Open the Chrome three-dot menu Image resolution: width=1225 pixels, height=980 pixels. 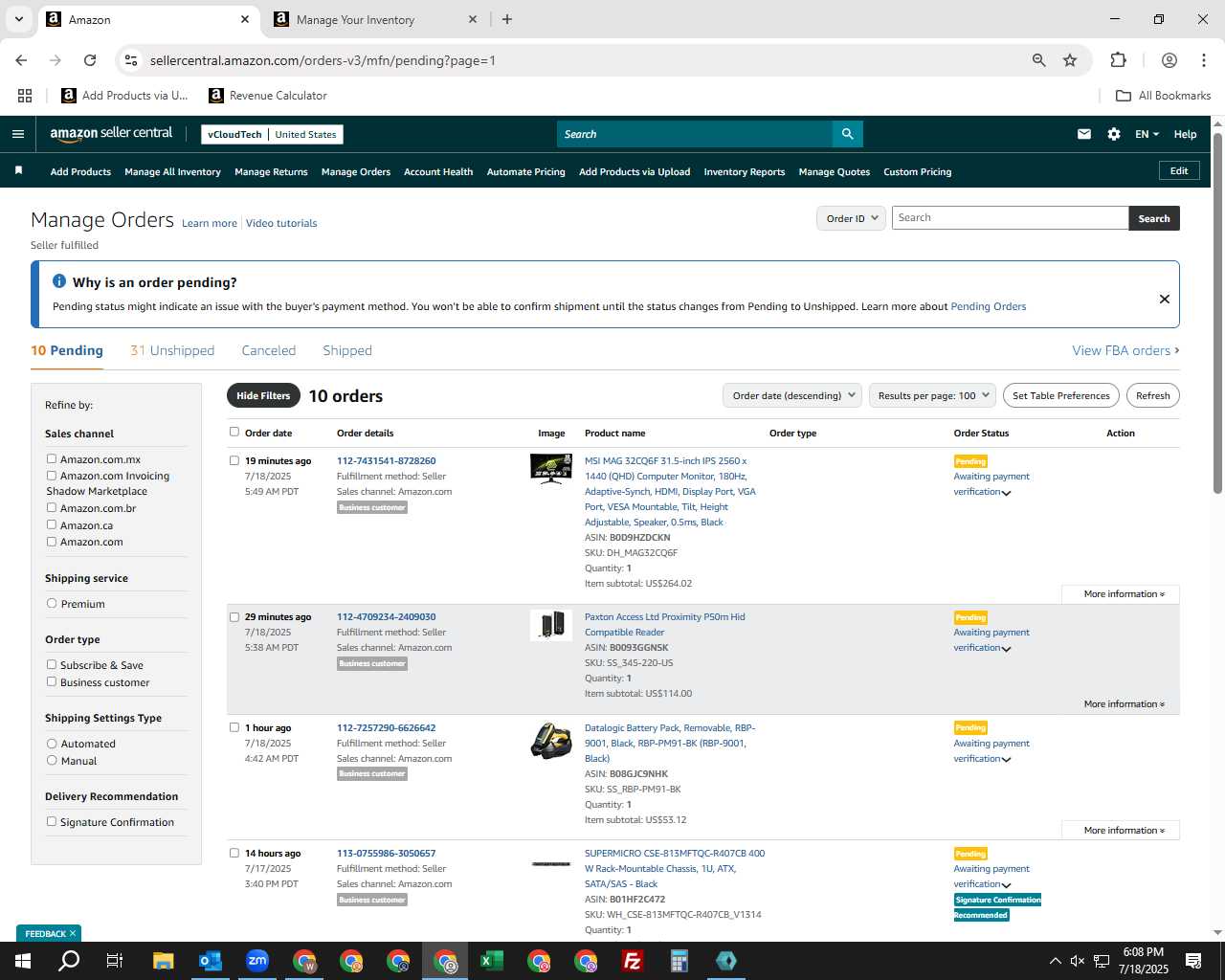(1204, 60)
